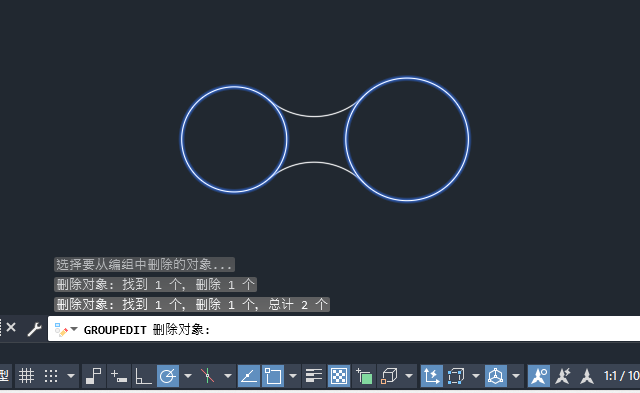Click the 2D object snap icon
Image resolution: width=640 pixels, height=393 pixels.
(273, 375)
